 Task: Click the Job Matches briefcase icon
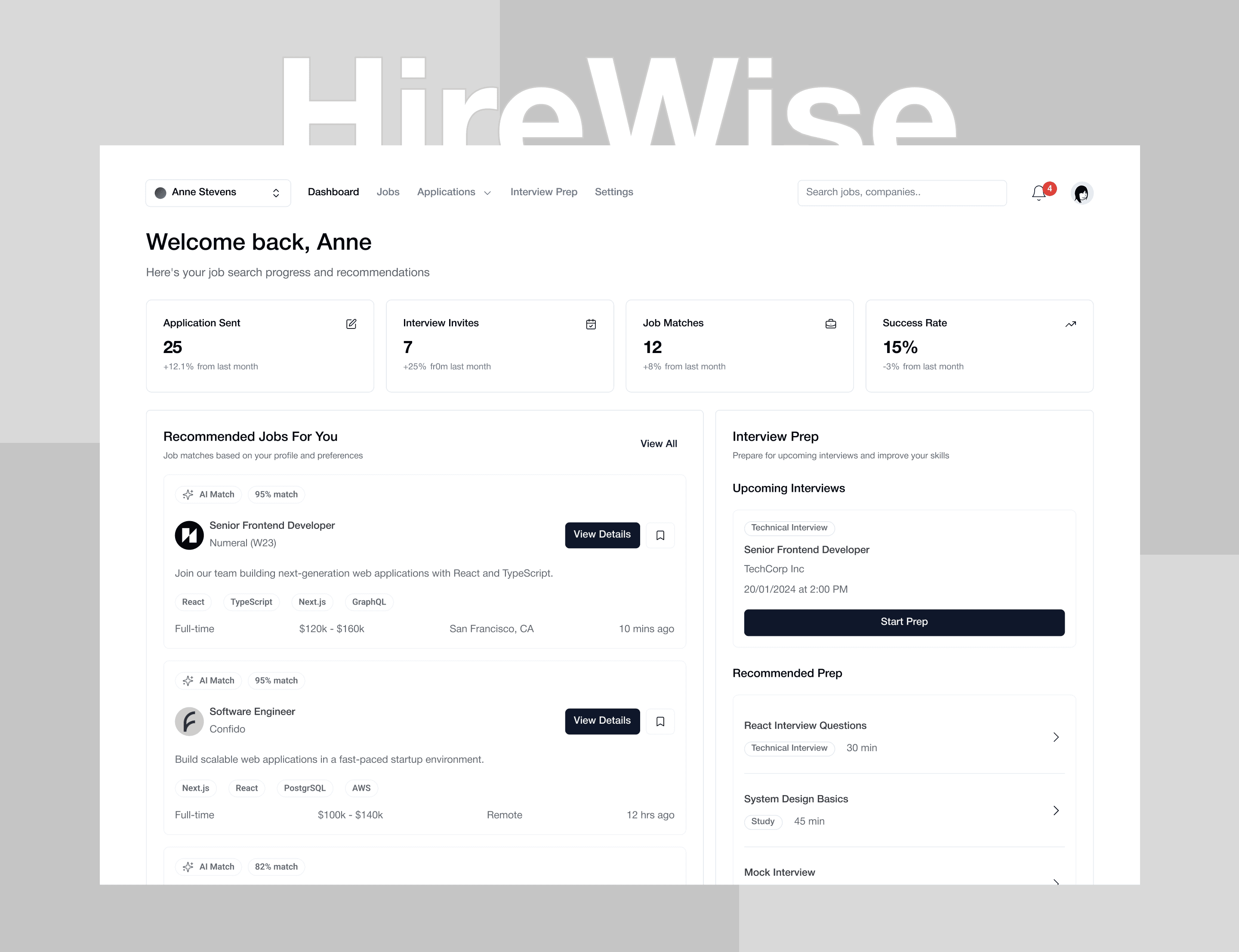[x=830, y=324]
